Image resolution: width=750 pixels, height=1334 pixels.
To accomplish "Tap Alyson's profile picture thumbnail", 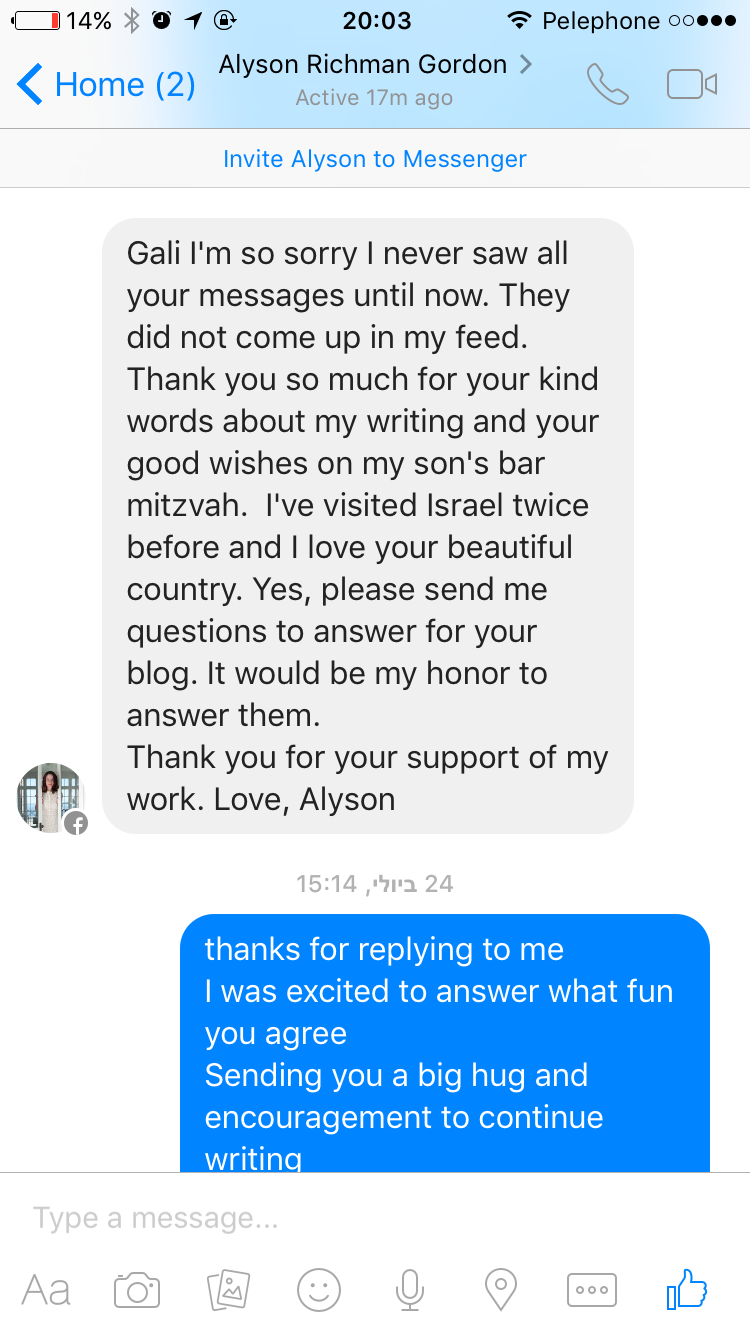I will pyautogui.click(x=50, y=797).
